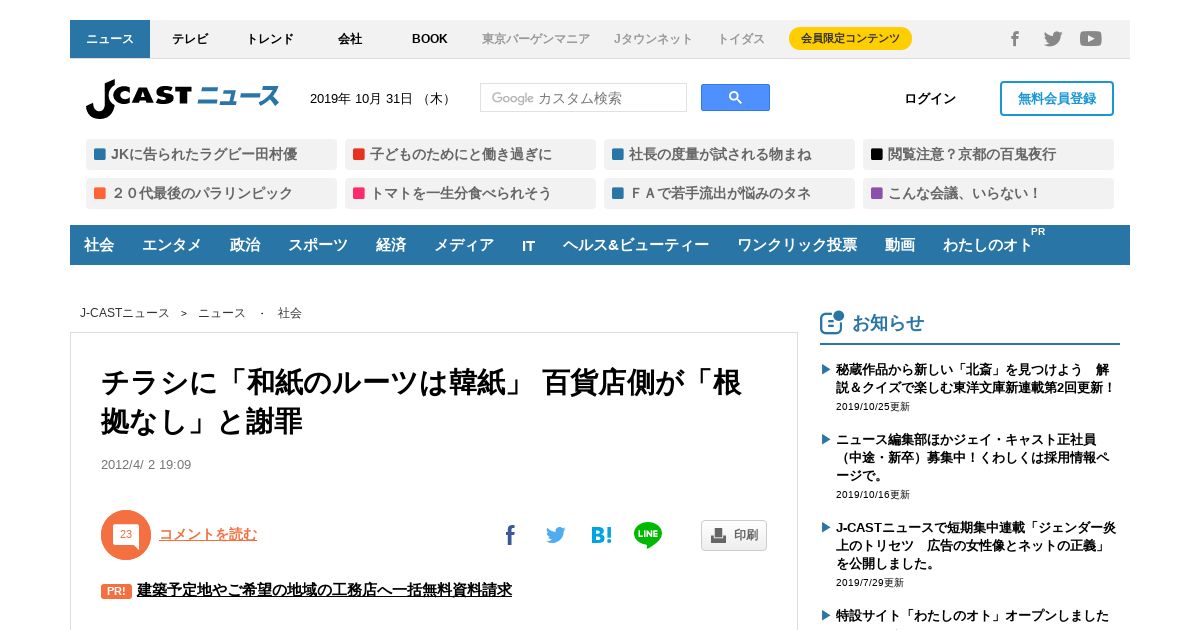This screenshot has height=630, width=1200.
Task: Open the PR link 建築予定地やご希望の地域の工務店へ
Action: (x=324, y=590)
